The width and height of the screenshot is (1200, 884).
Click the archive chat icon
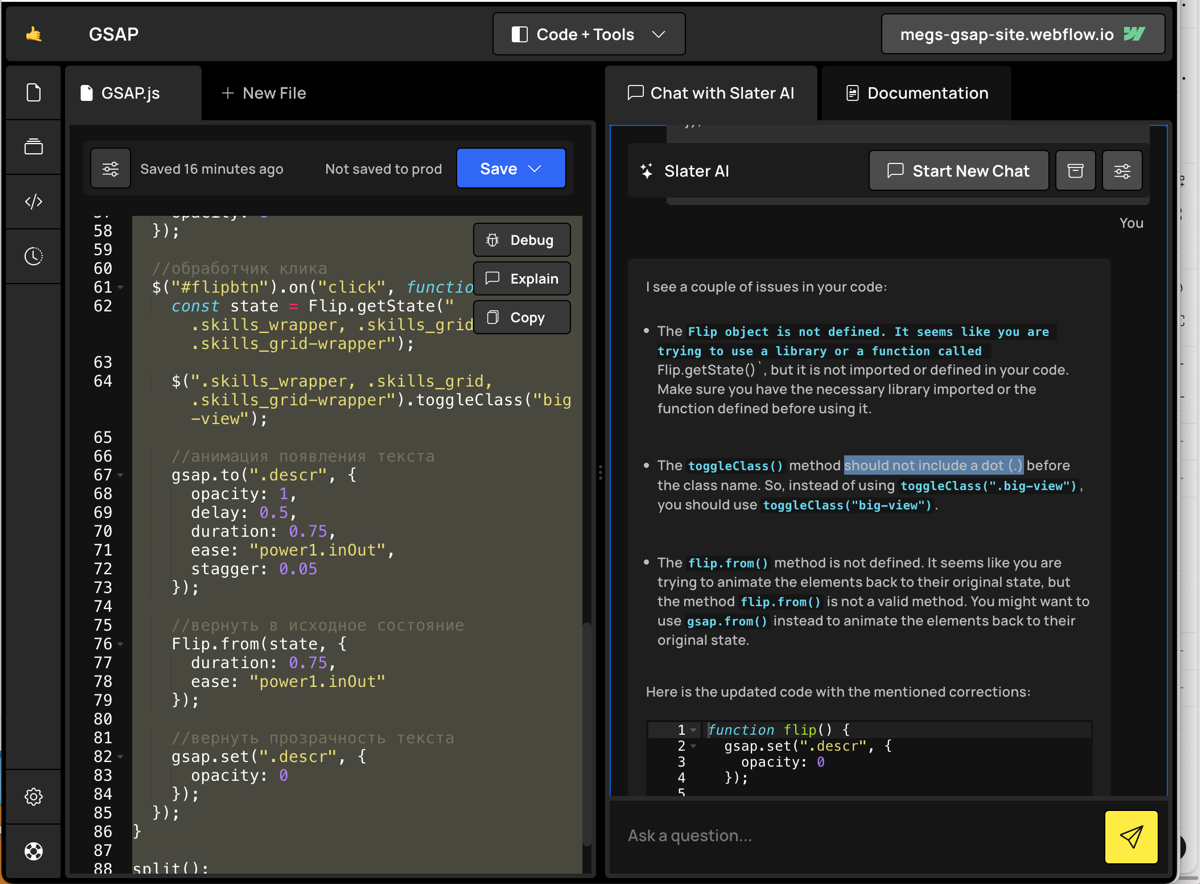point(1075,171)
